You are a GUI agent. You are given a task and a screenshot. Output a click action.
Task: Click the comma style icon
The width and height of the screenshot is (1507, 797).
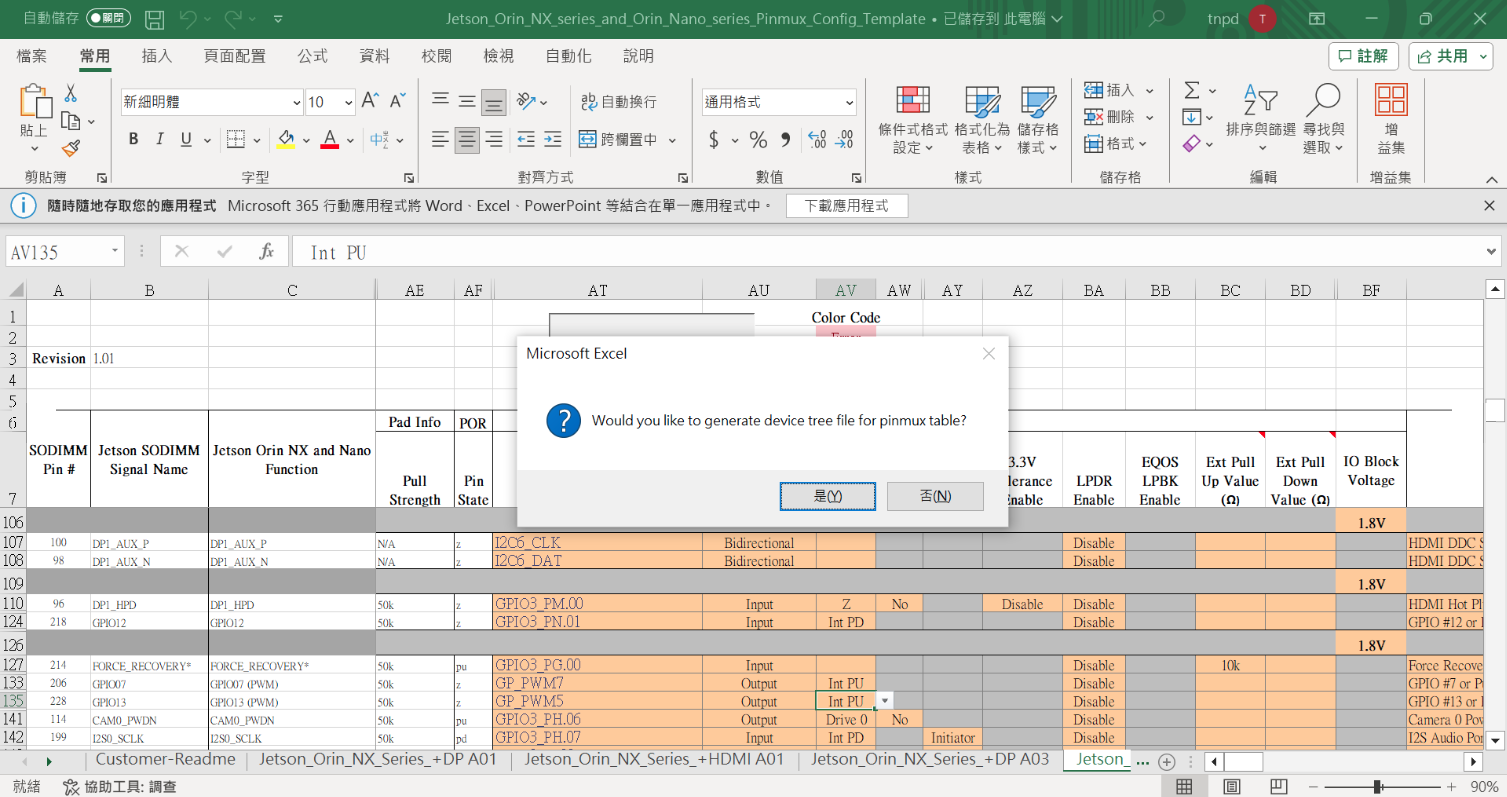click(785, 140)
